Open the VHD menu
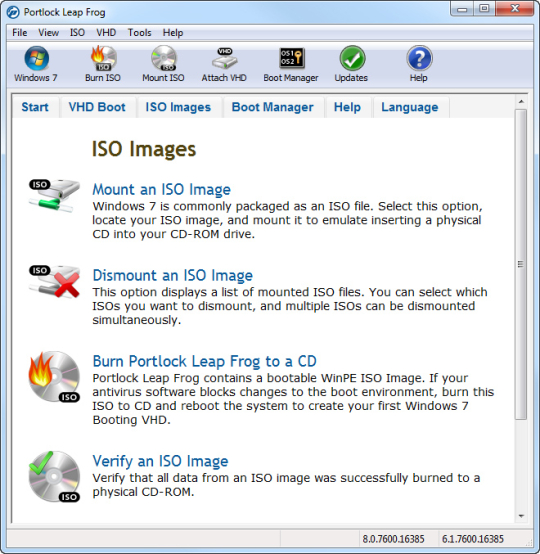 tap(106, 33)
